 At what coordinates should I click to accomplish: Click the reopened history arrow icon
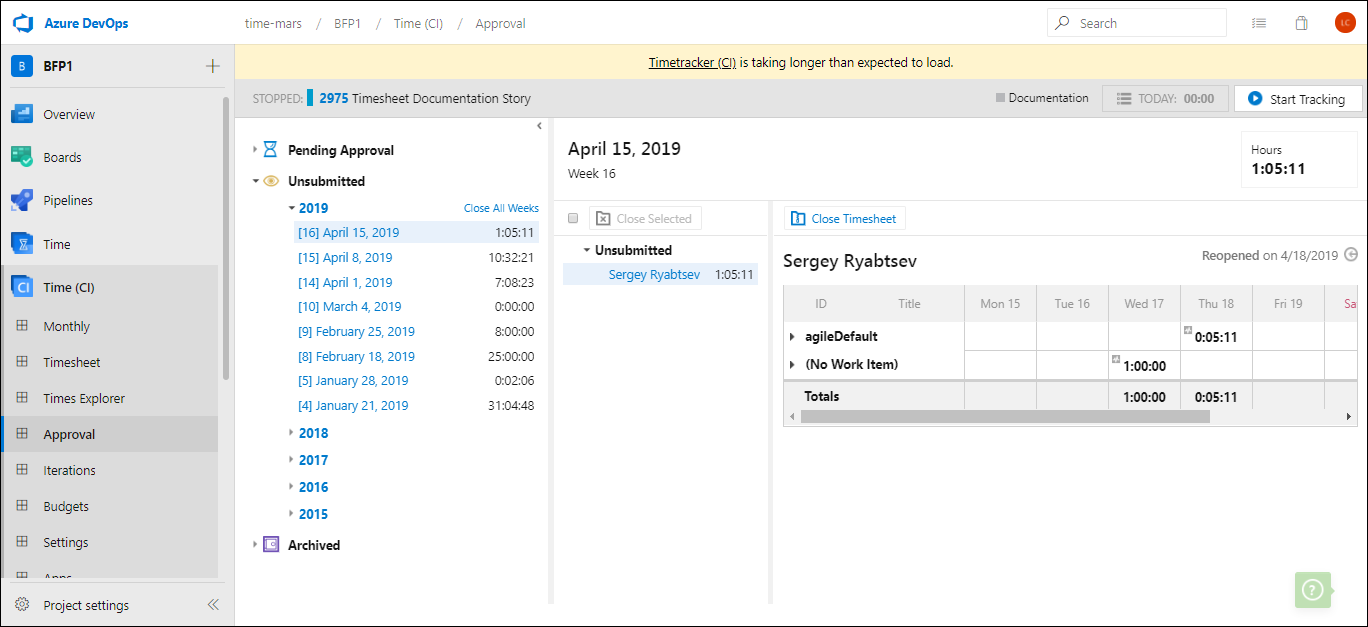pyautogui.click(x=1351, y=255)
